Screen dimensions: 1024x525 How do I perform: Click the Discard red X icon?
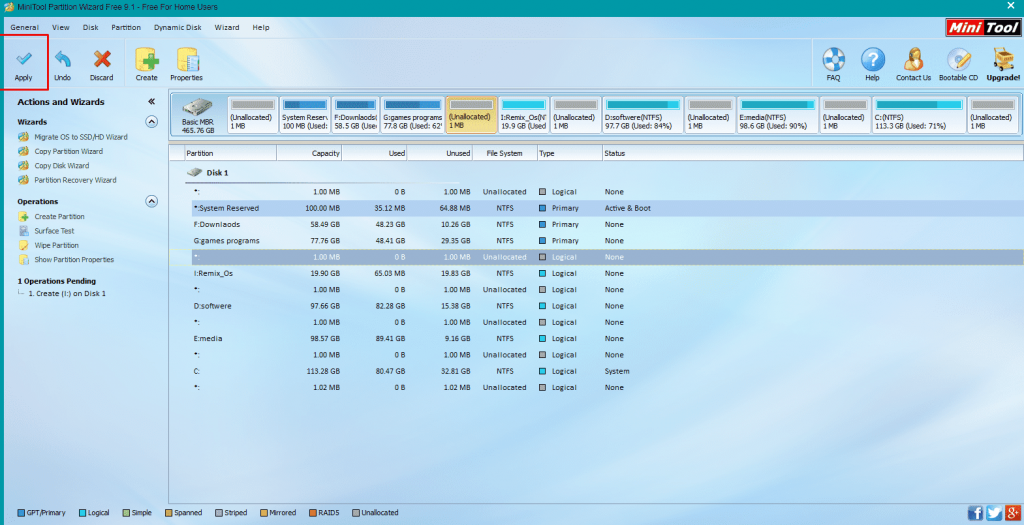click(102, 59)
